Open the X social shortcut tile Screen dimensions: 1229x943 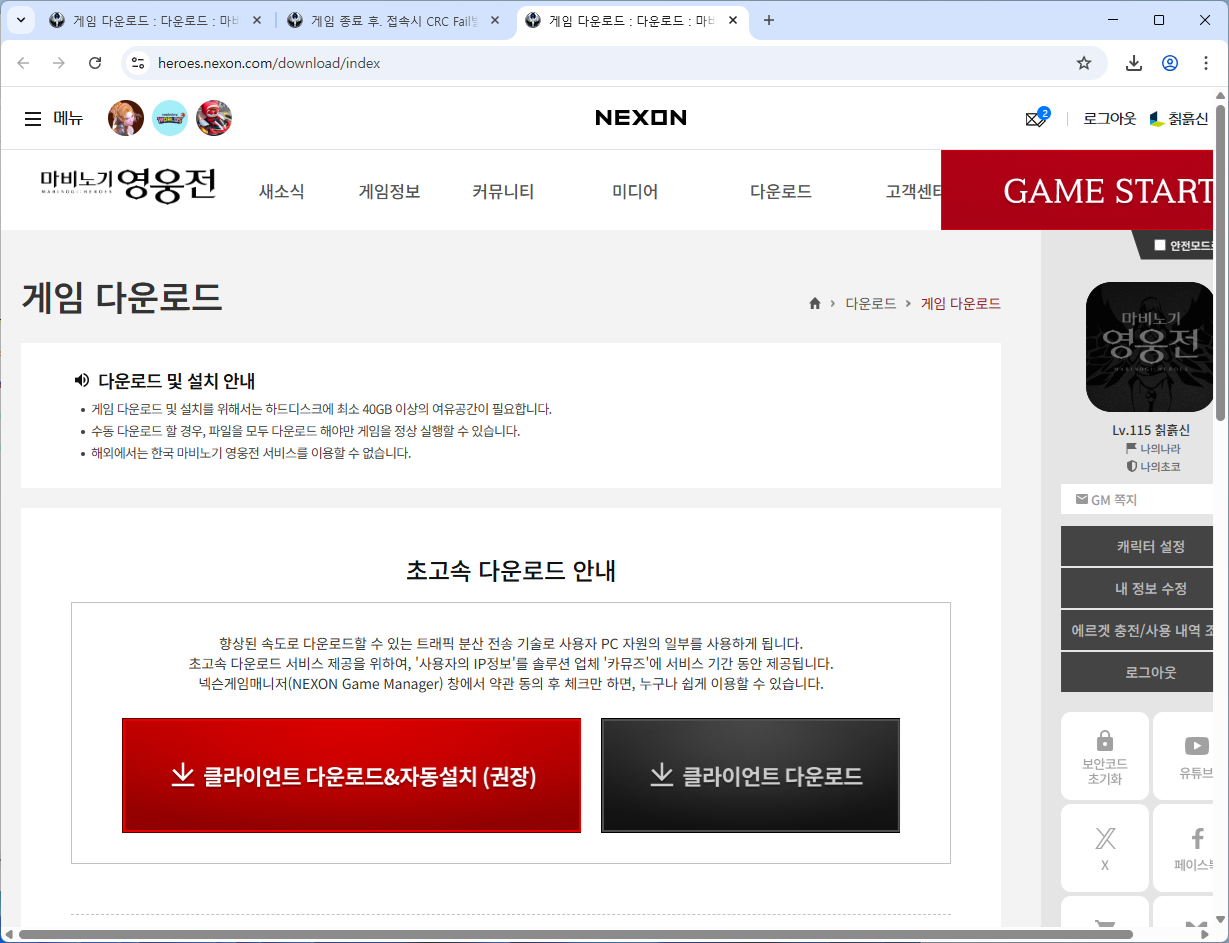(x=1105, y=848)
